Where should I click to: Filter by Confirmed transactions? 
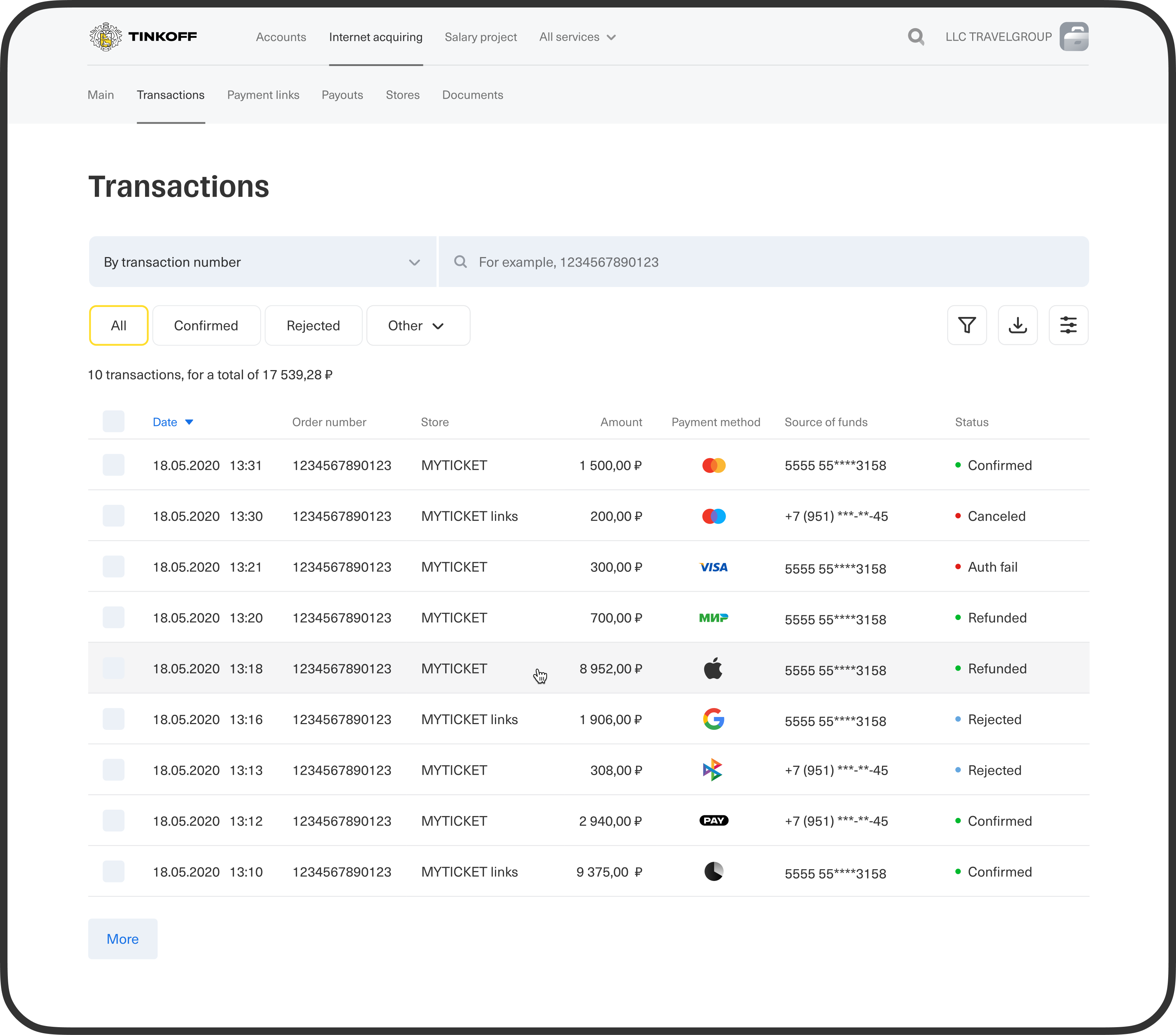tap(207, 326)
